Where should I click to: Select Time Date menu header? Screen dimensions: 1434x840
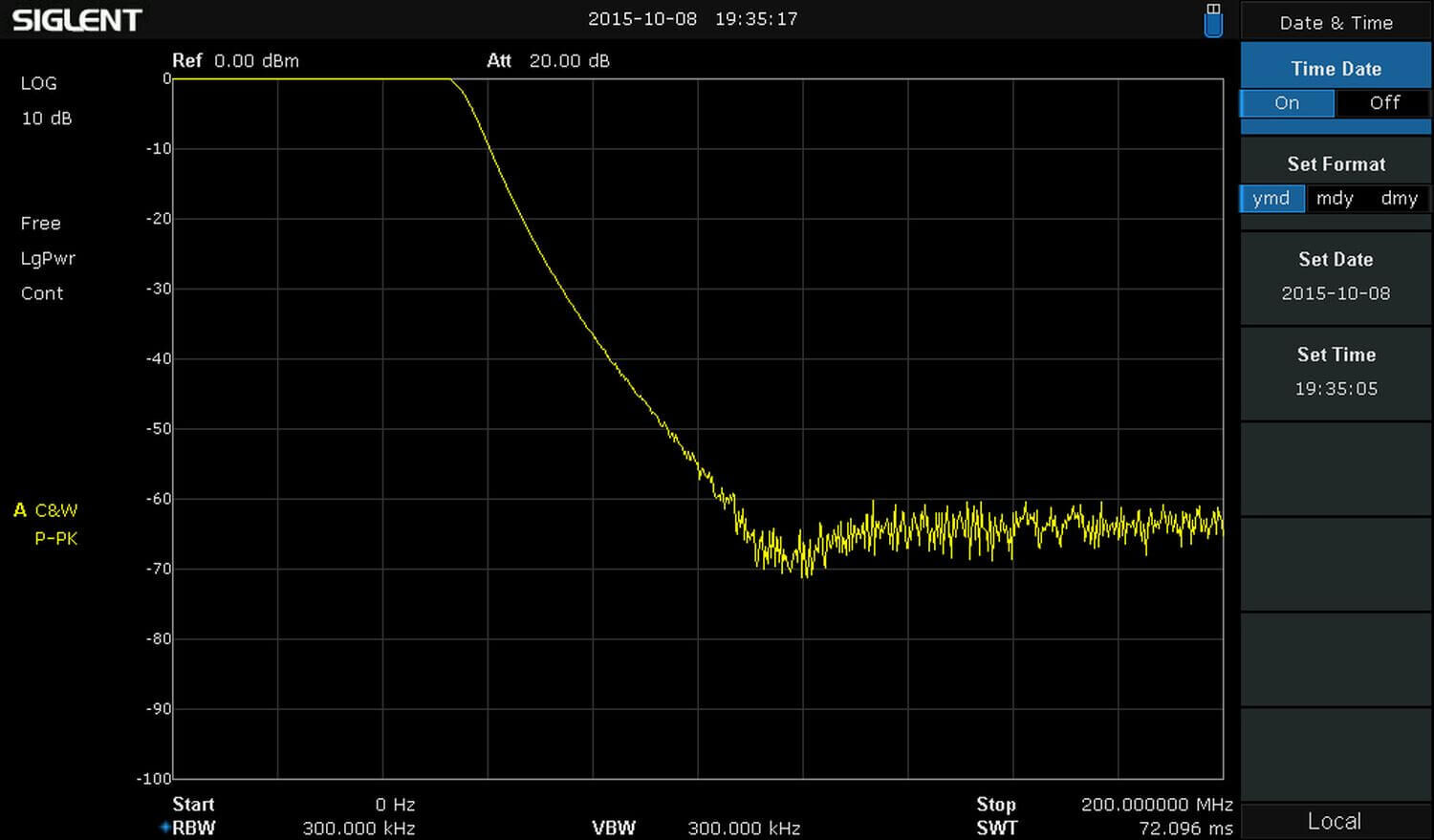point(1336,69)
